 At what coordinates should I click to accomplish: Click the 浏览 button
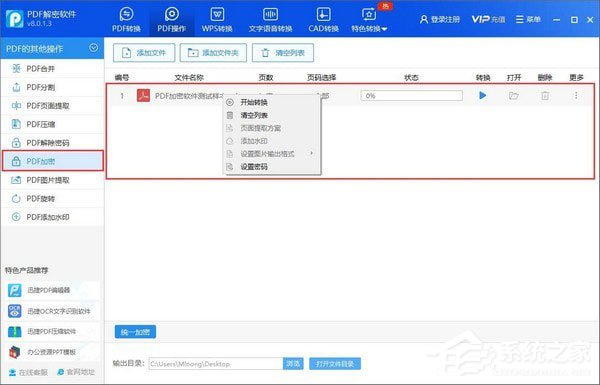point(293,364)
